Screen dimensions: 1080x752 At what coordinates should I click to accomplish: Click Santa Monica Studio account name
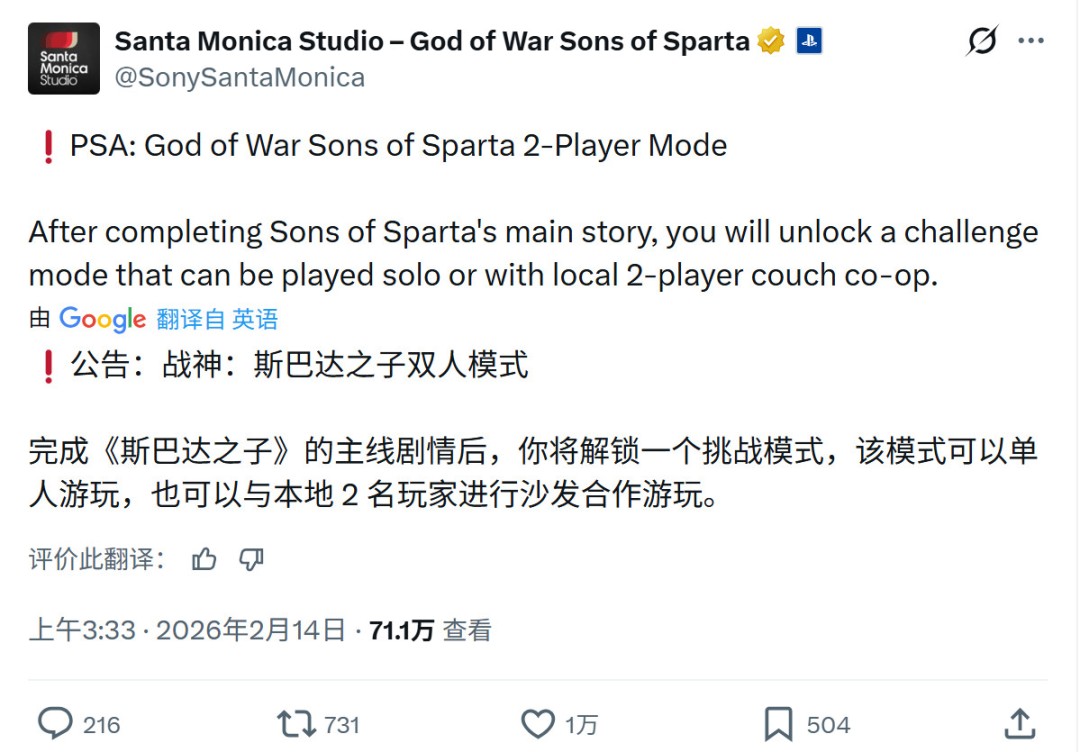point(430,41)
